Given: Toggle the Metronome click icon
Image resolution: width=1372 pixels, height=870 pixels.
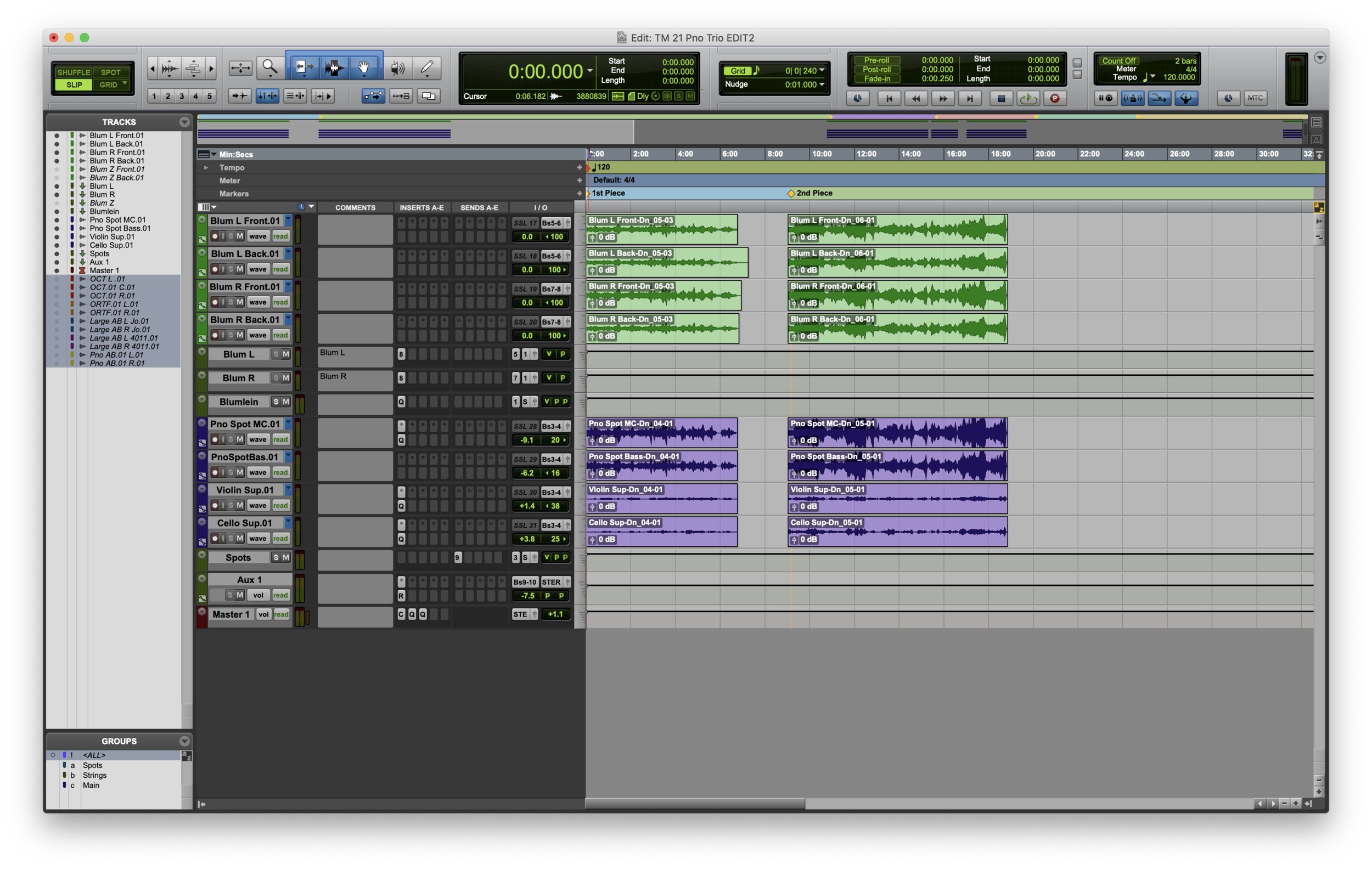Looking at the screenshot, I should [1132, 98].
